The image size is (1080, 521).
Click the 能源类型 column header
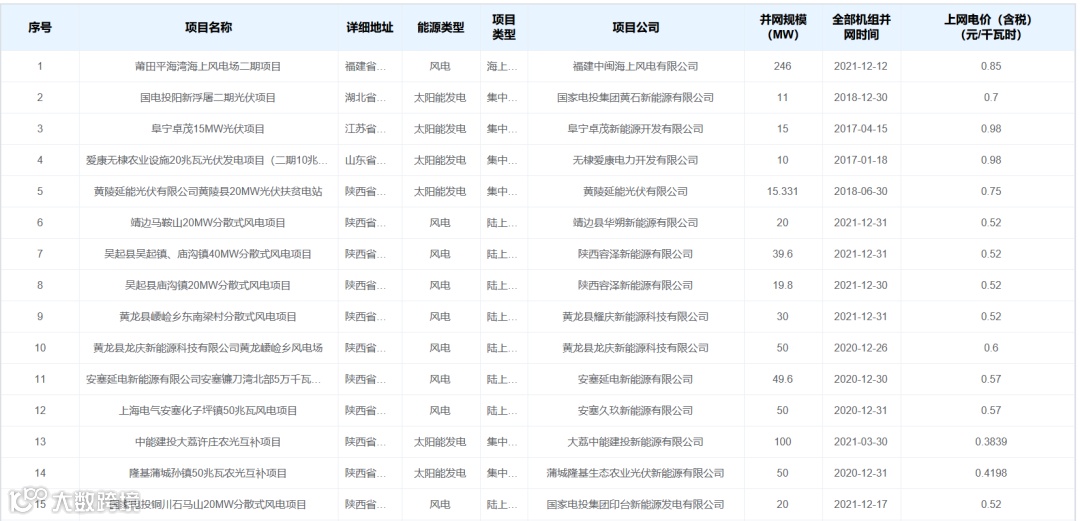point(441,28)
